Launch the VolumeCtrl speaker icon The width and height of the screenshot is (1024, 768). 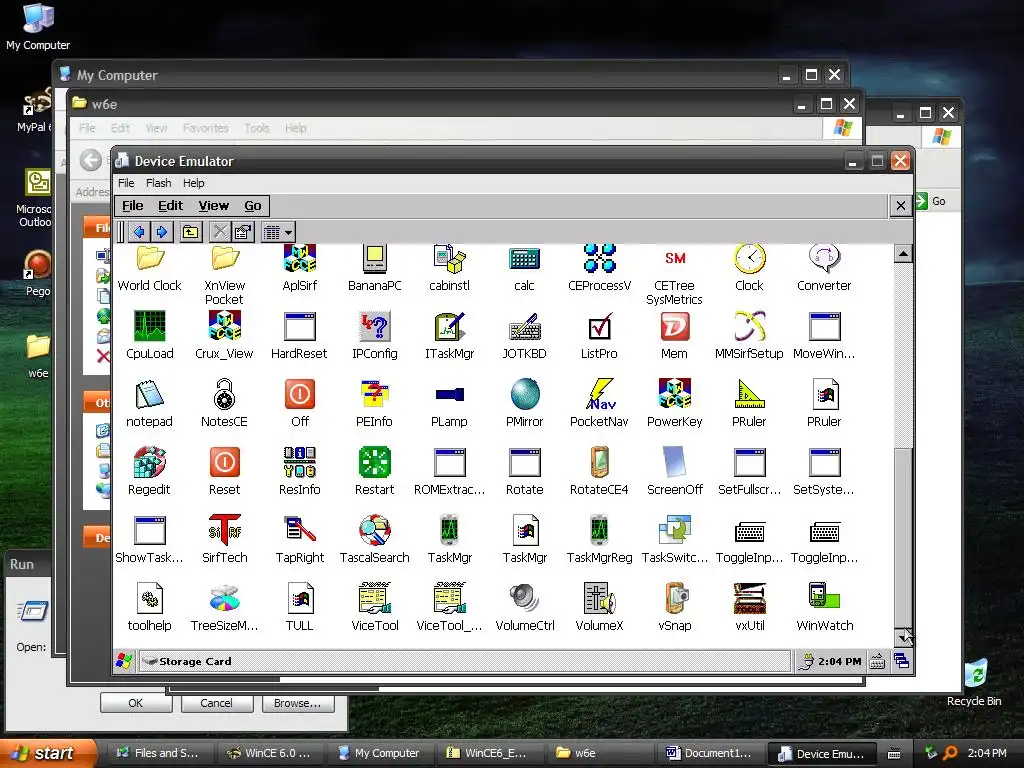click(524, 598)
